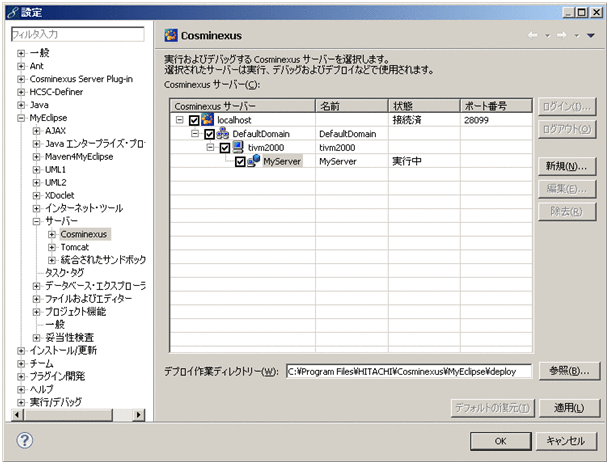The image size is (611, 465).
Task: Expand the Ant tree node
Action: click(21, 66)
